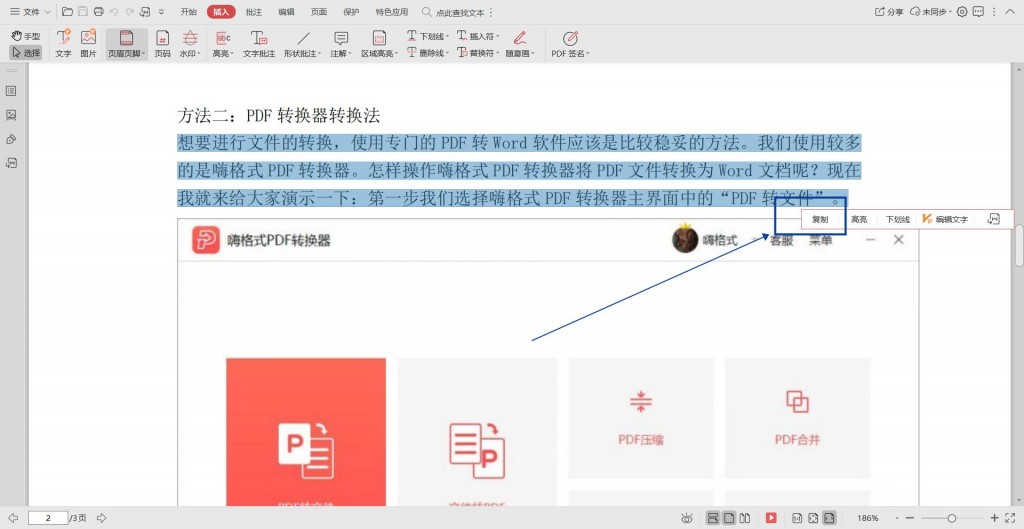Open the folder icon to open a file
Image resolution: width=1024 pixels, height=529 pixels.
[x=67, y=12]
